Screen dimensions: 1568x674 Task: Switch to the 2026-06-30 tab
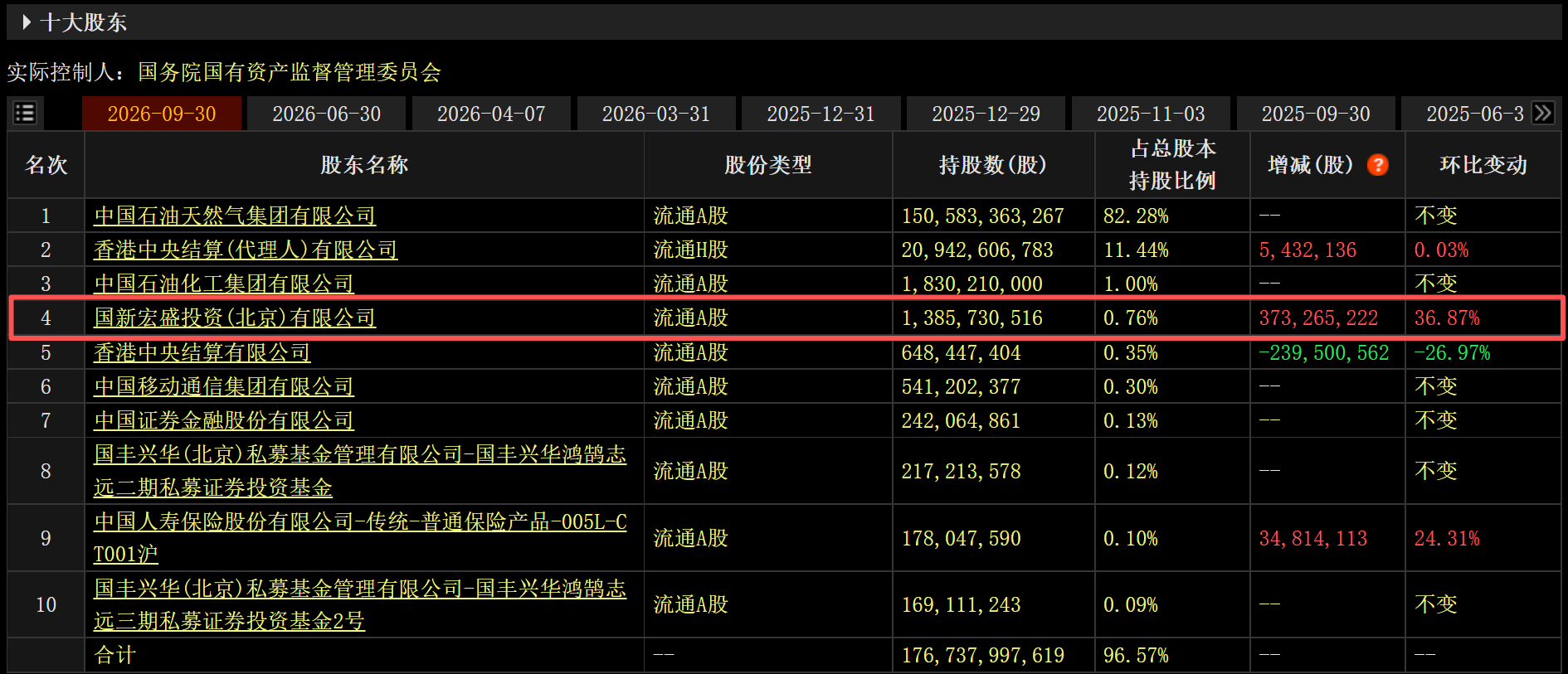click(x=327, y=114)
